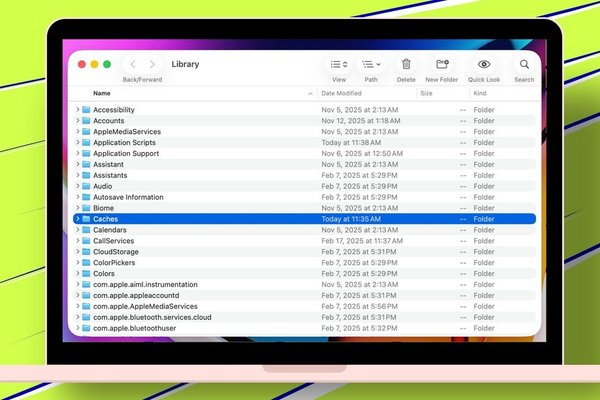Select the Assistants folder icon

86,175
